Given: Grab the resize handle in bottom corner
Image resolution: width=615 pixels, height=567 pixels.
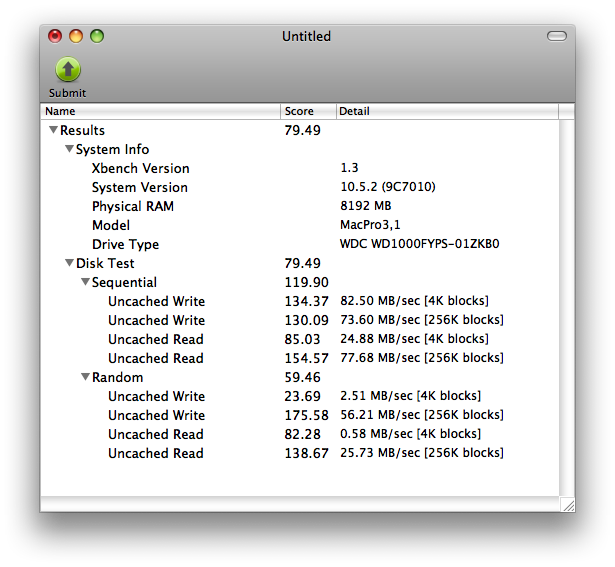Looking at the screenshot, I should 568,504.
